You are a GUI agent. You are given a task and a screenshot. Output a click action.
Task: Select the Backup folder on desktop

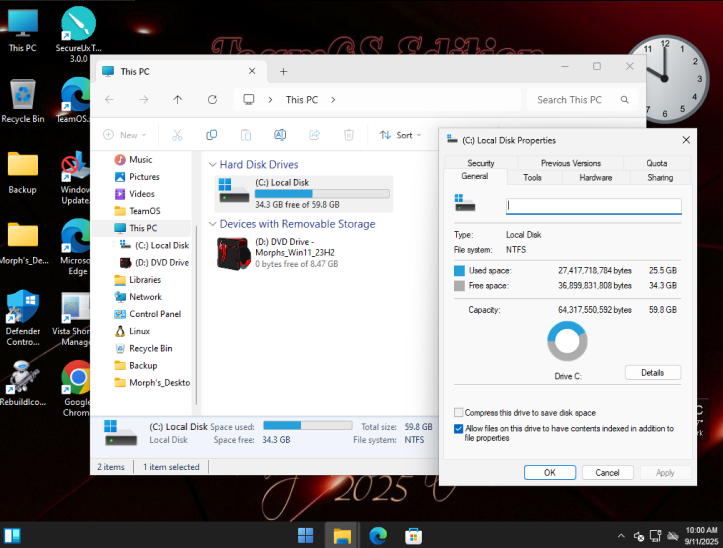22,173
